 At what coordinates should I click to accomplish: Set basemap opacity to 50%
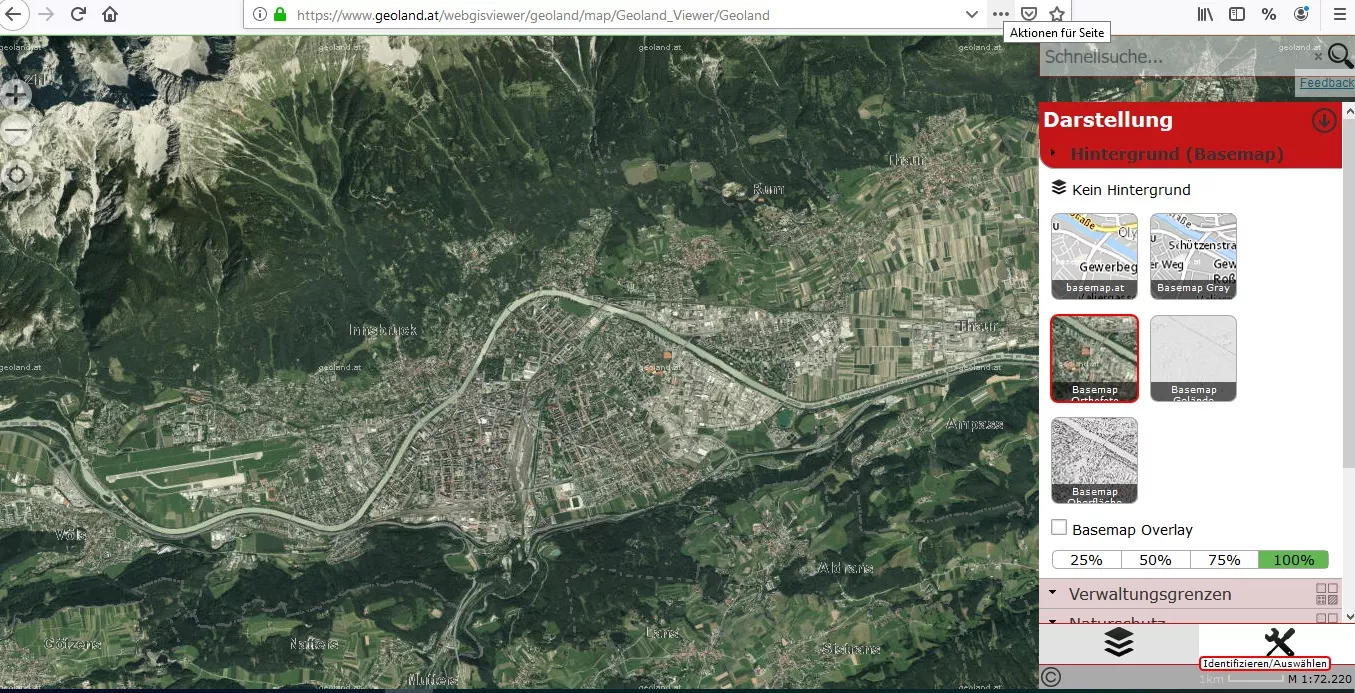[x=1155, y=560]
